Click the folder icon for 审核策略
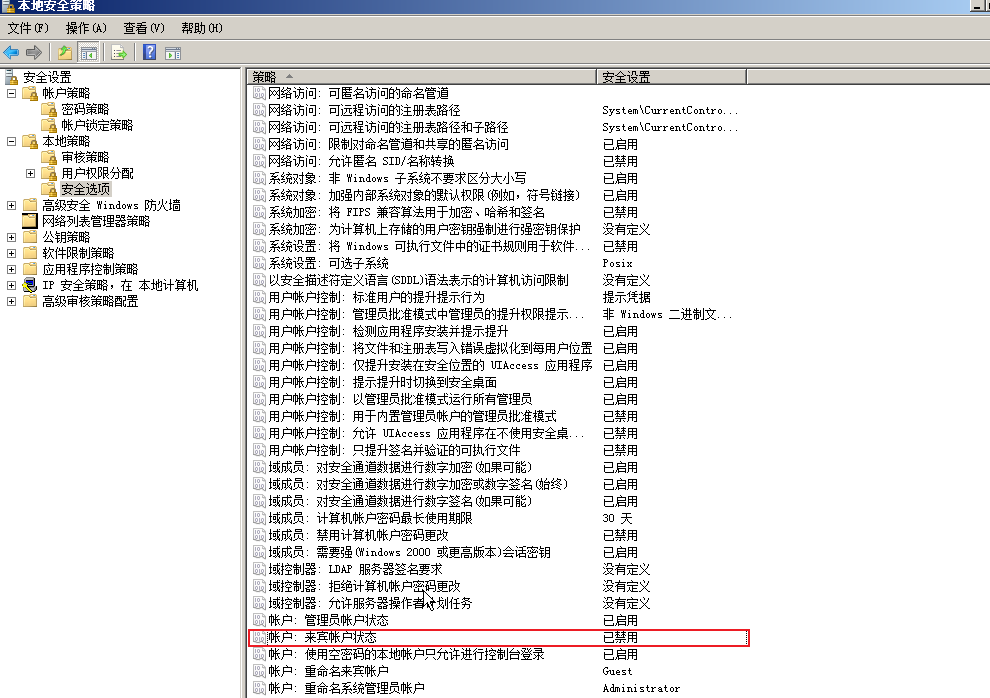Image resolution: width=990 pixels, height=698 pixels. pyautogui.click(x=49, y=158)
